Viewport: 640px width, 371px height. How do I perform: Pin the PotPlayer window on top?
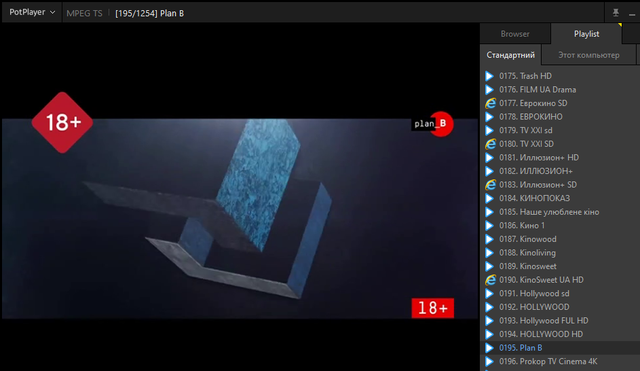tap(616, 13)
